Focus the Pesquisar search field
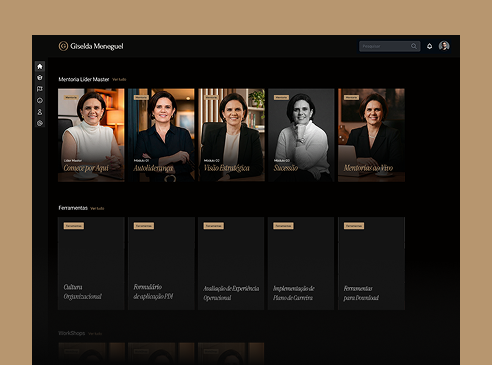The width and height of the screenshot is (492, 365). [389, 46]
